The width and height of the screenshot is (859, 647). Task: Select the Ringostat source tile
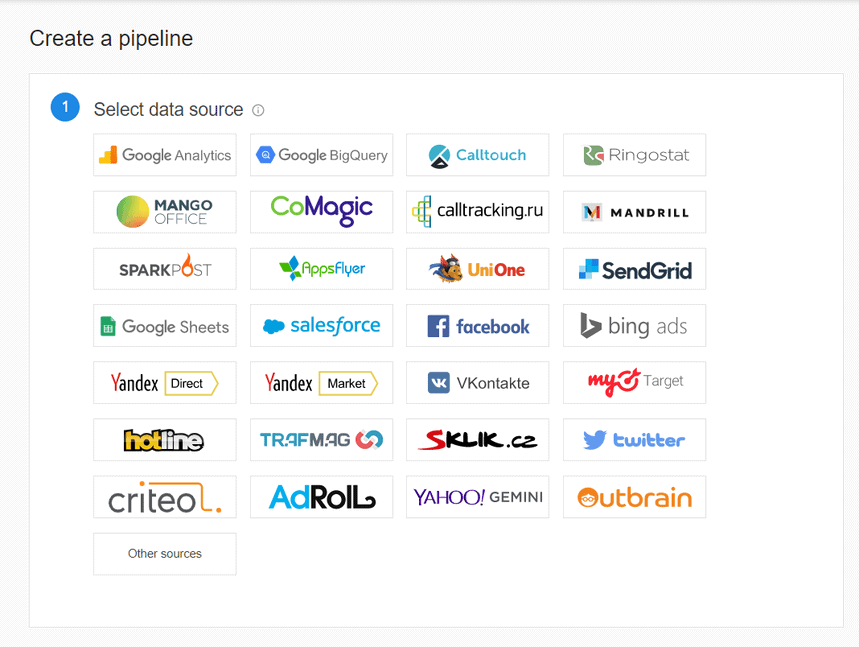[x=634, y=155]
